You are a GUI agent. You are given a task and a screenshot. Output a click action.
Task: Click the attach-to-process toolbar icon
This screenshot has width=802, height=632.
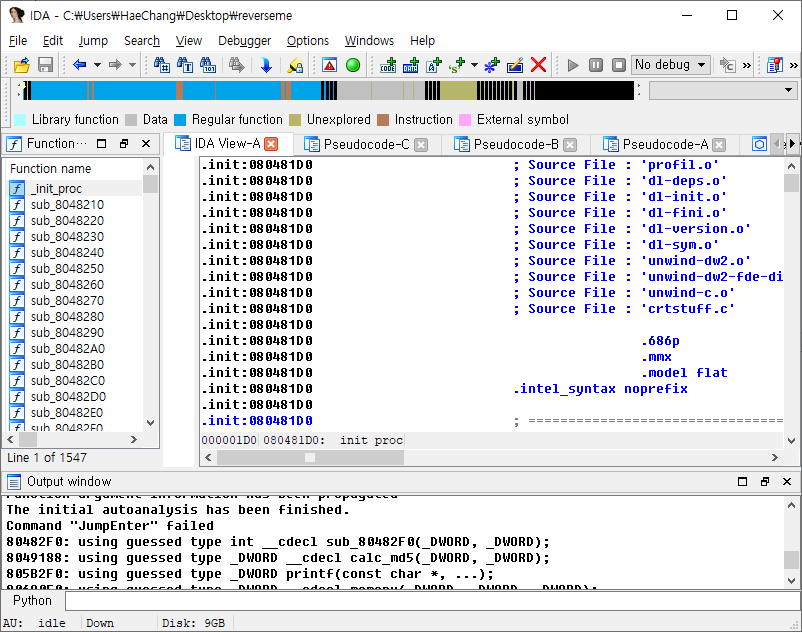[727, 65]
